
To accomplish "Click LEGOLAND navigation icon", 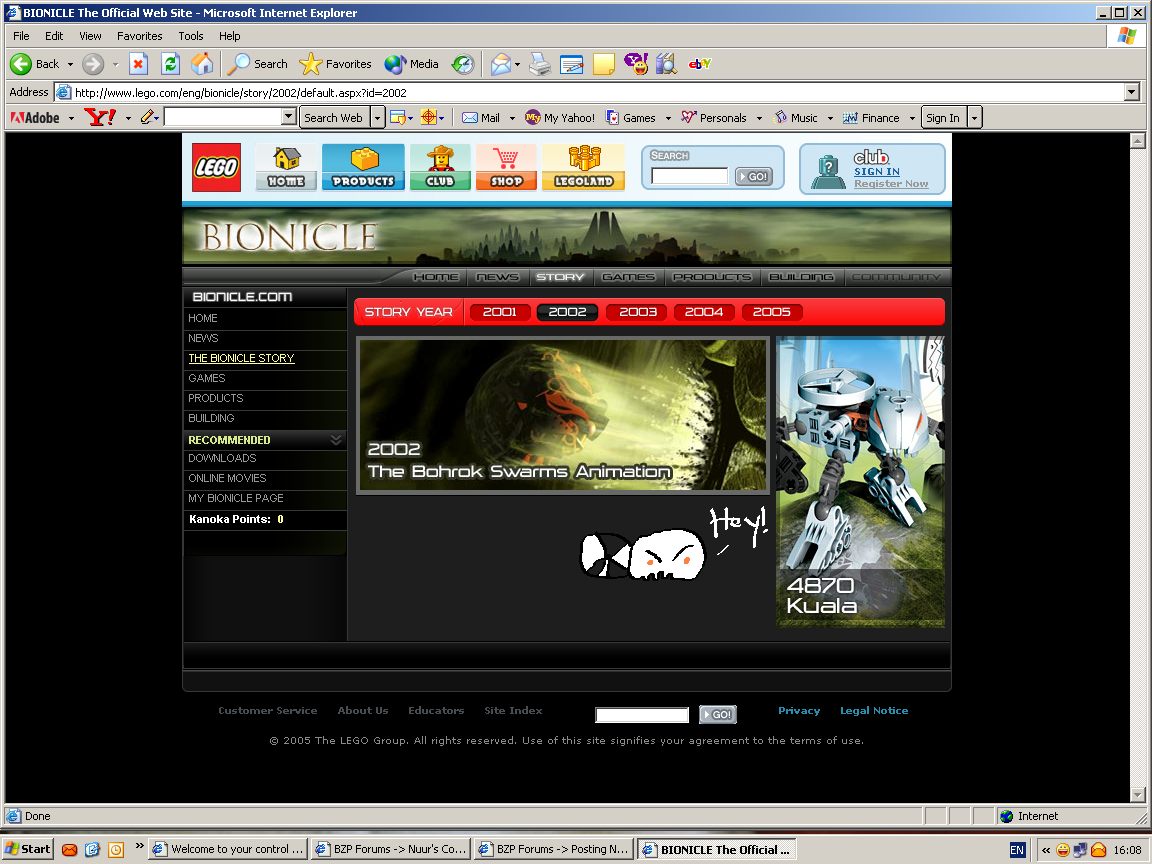I will (x=583, y=168).
